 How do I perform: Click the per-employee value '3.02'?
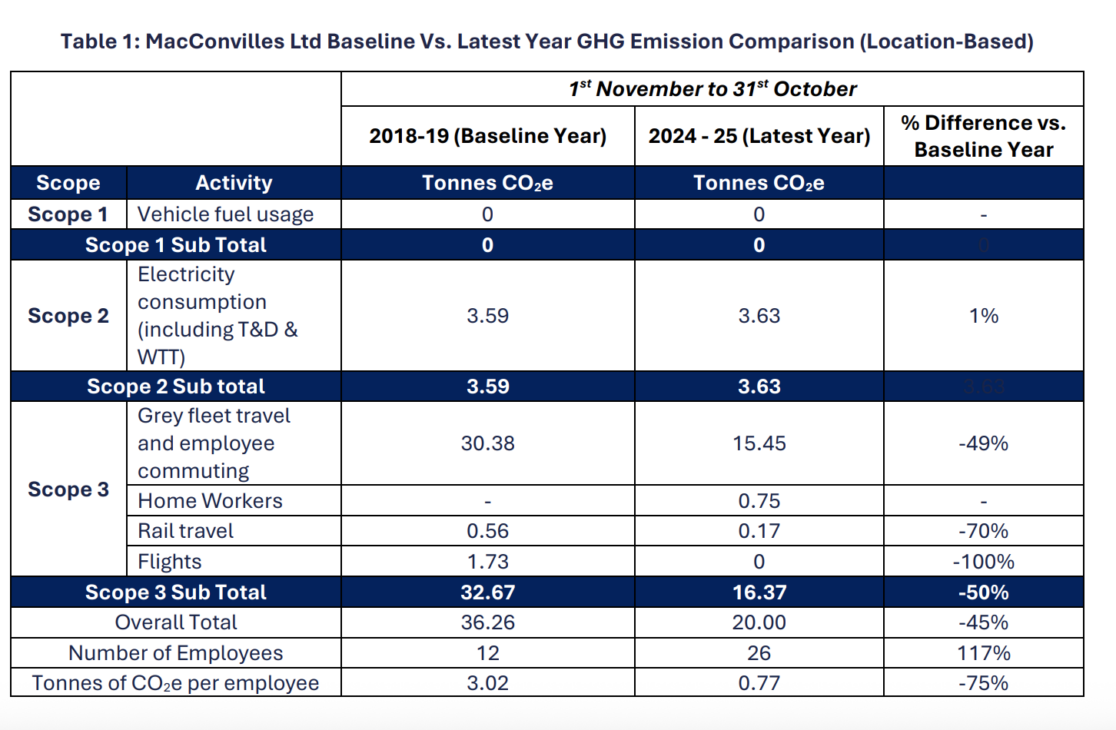488,683
